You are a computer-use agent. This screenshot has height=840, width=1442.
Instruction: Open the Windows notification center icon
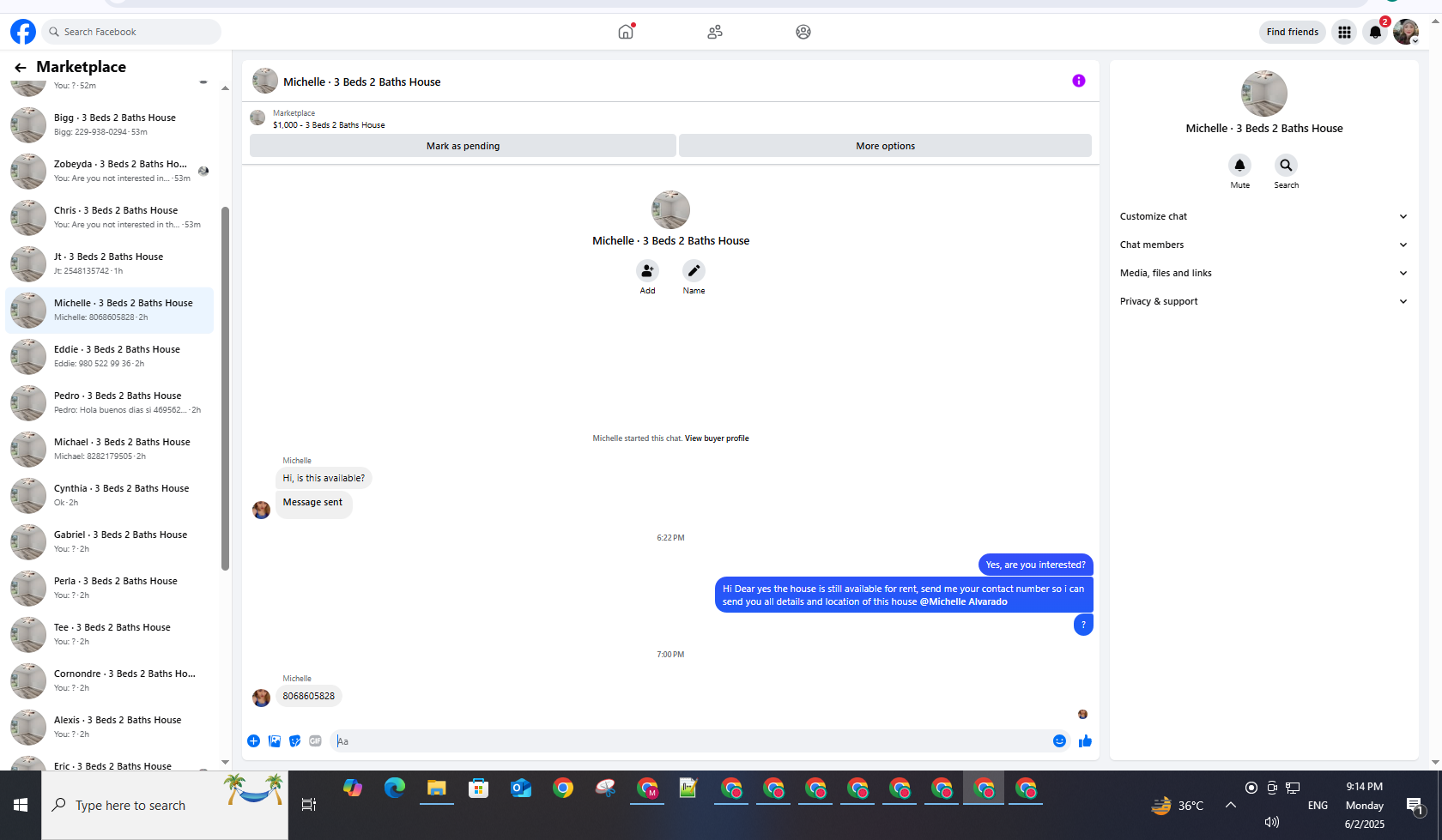[1415, 806]
